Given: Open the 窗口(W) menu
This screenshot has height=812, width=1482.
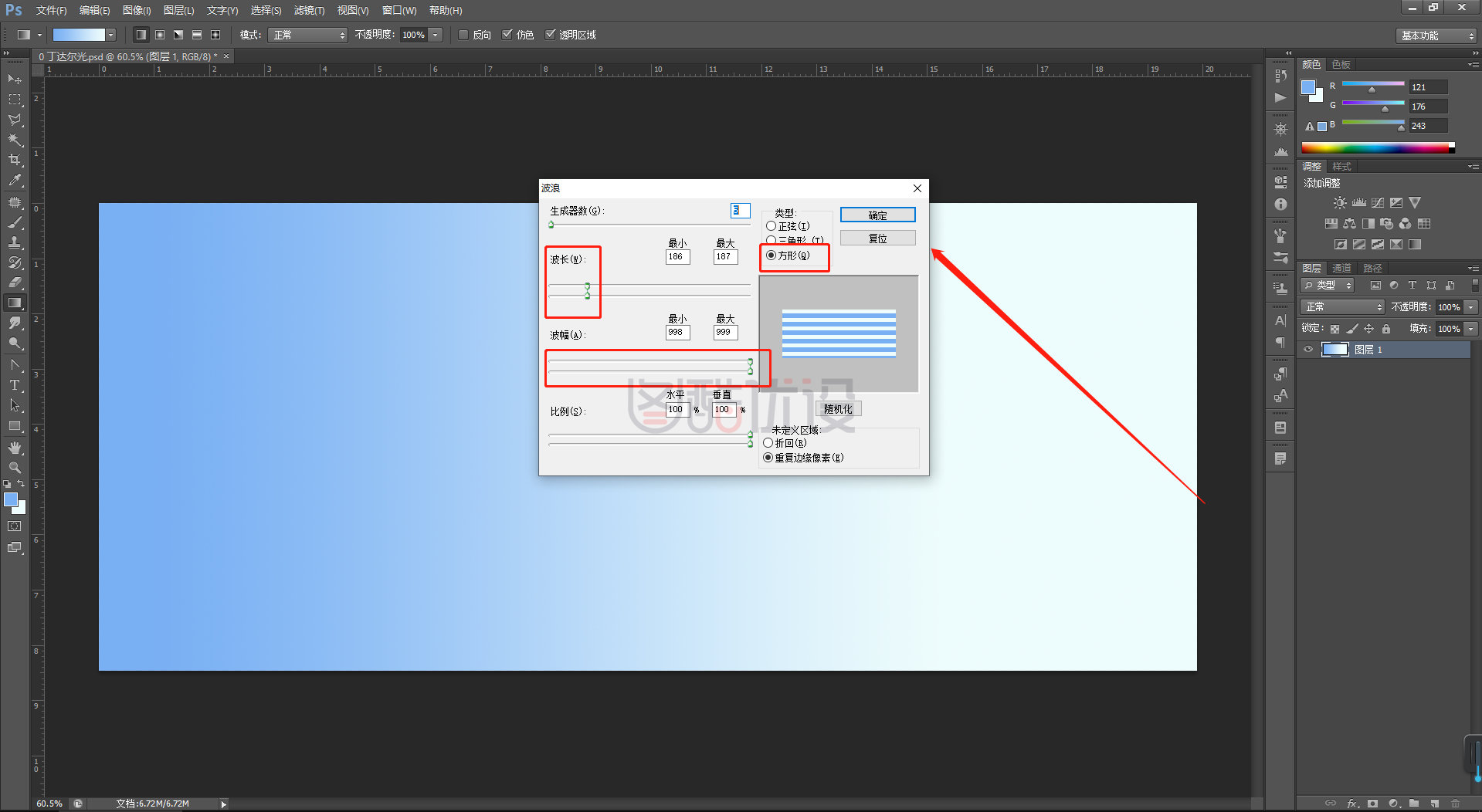Looking at the screenshot, I should [399, 11].
